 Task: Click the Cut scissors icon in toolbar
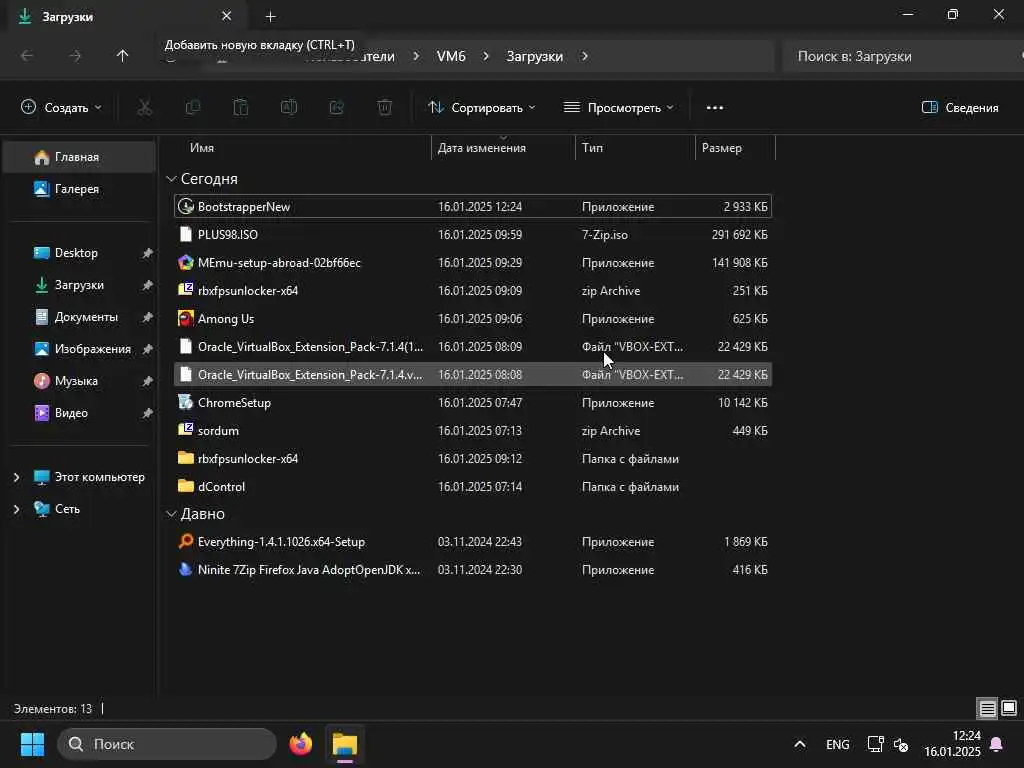[144, 107]
